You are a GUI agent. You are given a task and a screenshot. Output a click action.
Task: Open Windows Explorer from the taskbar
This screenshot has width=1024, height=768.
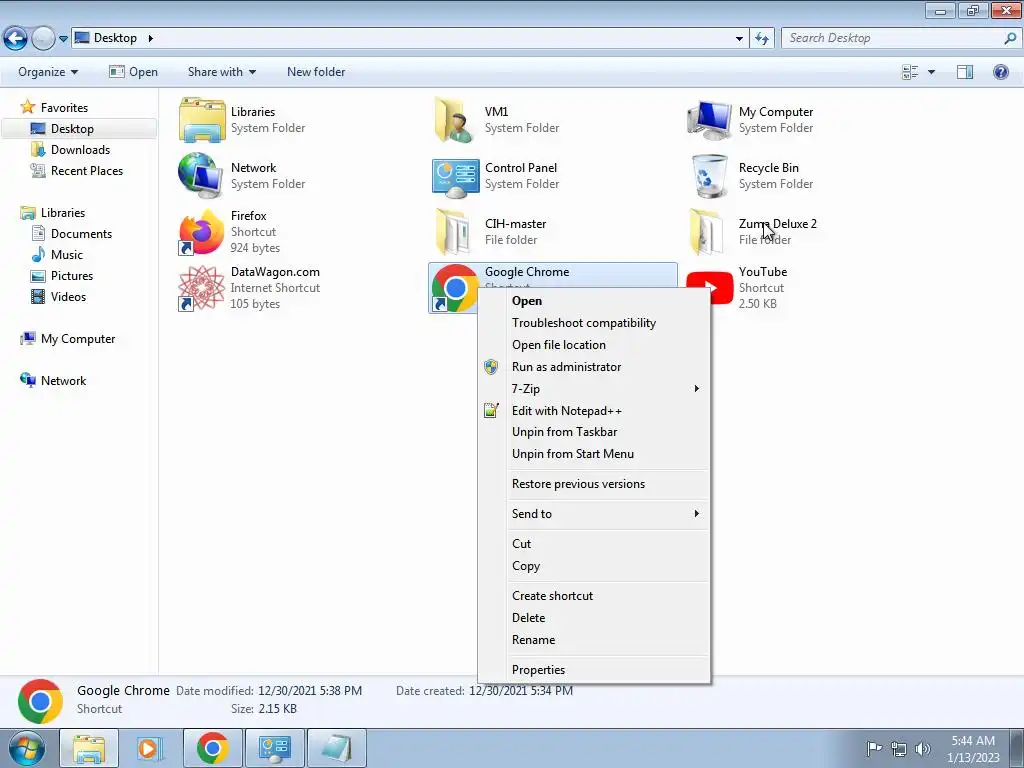(x=89, y=748)
